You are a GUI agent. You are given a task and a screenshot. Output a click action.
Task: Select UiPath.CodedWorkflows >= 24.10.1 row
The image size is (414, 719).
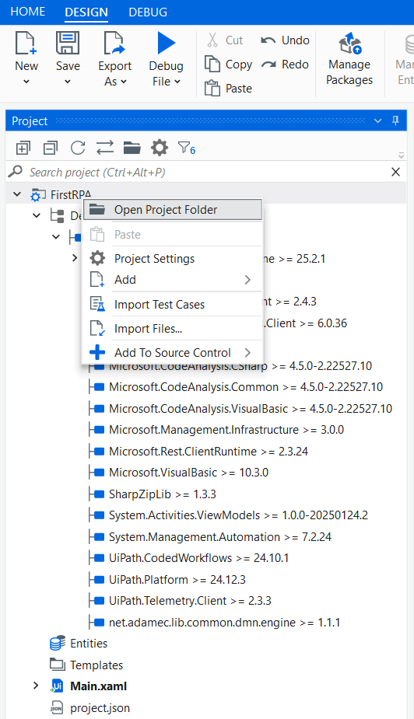click(x=199, y=558)
